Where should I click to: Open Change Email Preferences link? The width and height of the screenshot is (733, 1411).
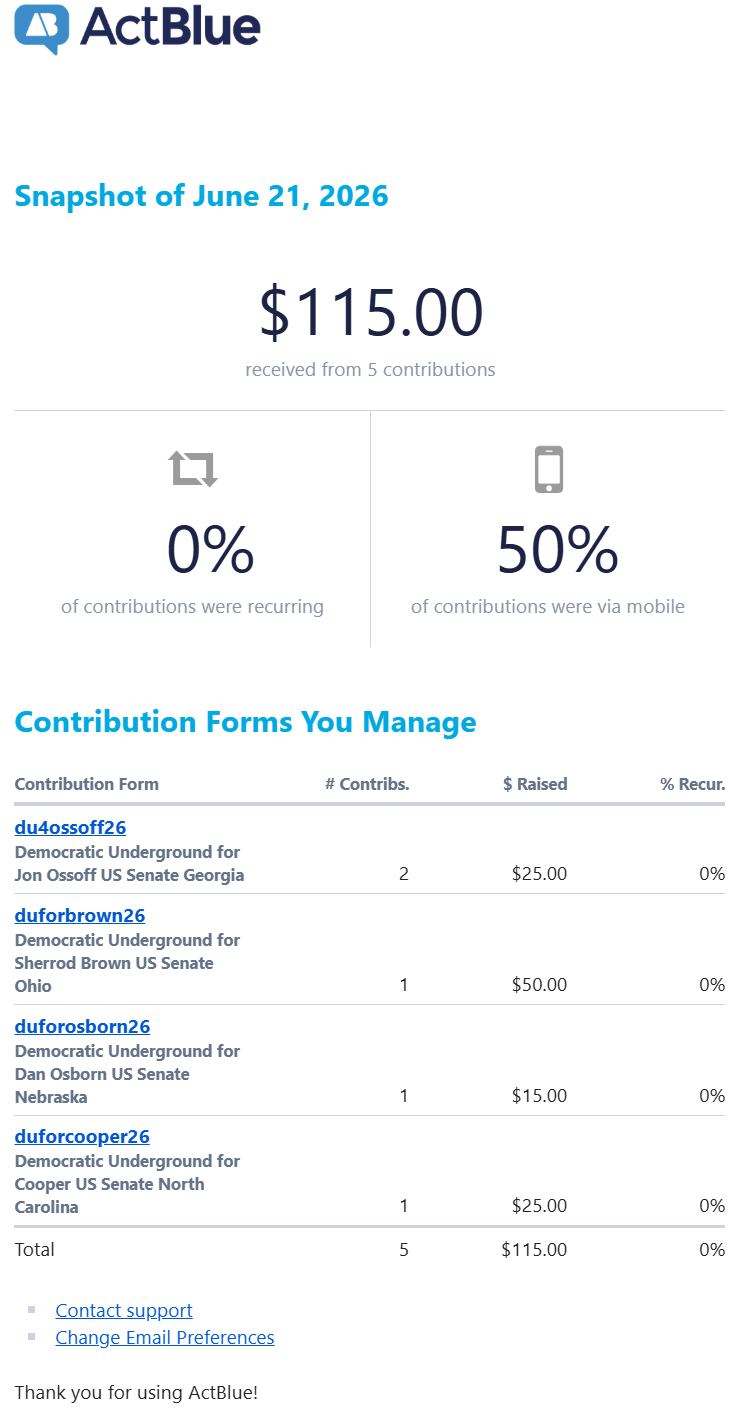click(x=165, y=1337)
